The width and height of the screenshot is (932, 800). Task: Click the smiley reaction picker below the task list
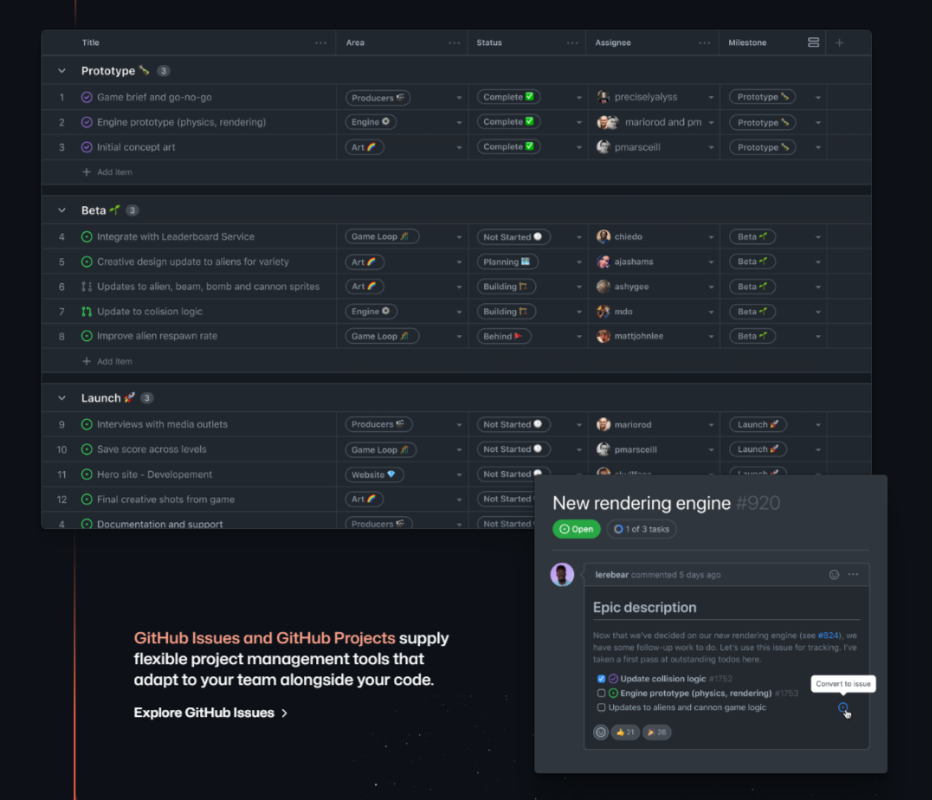click(601, 732)
